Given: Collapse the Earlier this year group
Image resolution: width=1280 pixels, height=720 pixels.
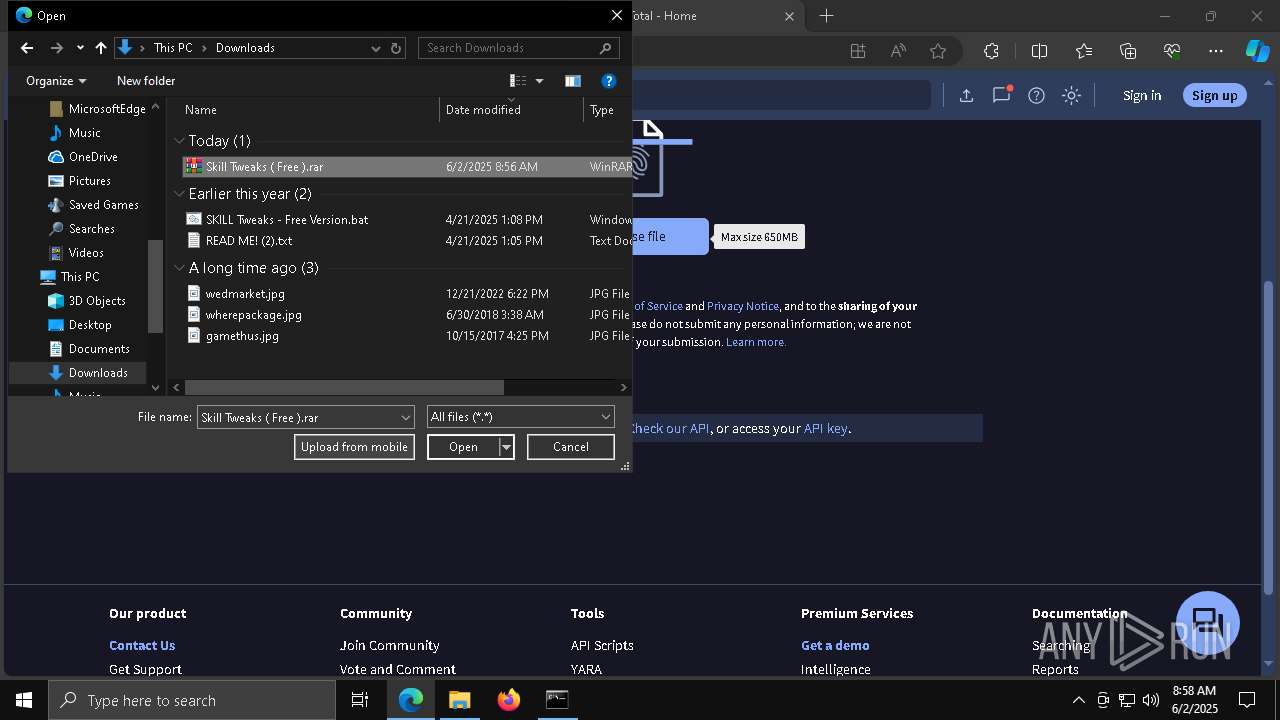Looking at the screenshot, I should [180, 194].
